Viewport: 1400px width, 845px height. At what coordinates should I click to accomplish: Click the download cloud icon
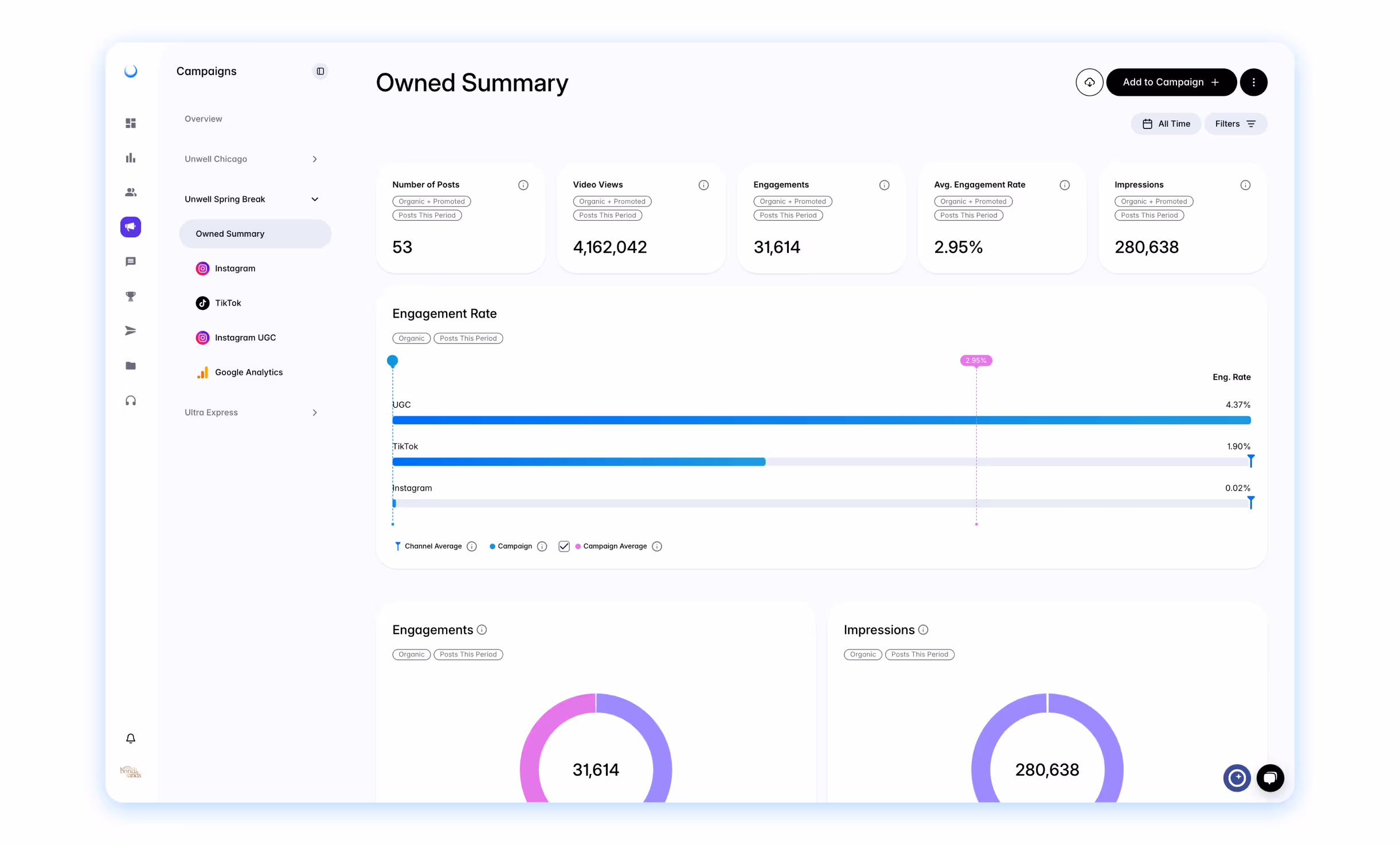(x=1089, y=83)
